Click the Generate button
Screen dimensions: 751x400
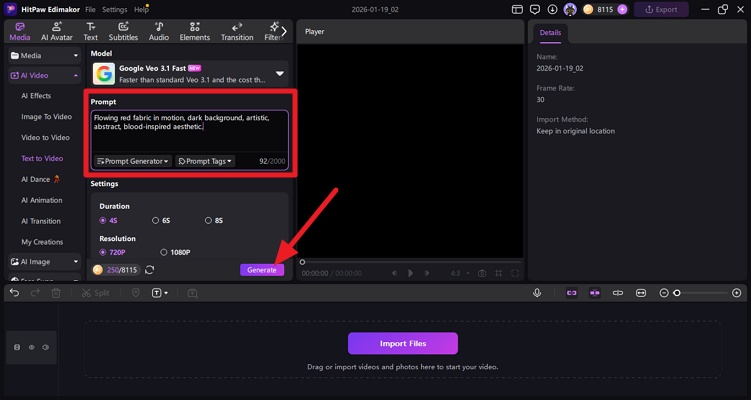tap(262, 270)
